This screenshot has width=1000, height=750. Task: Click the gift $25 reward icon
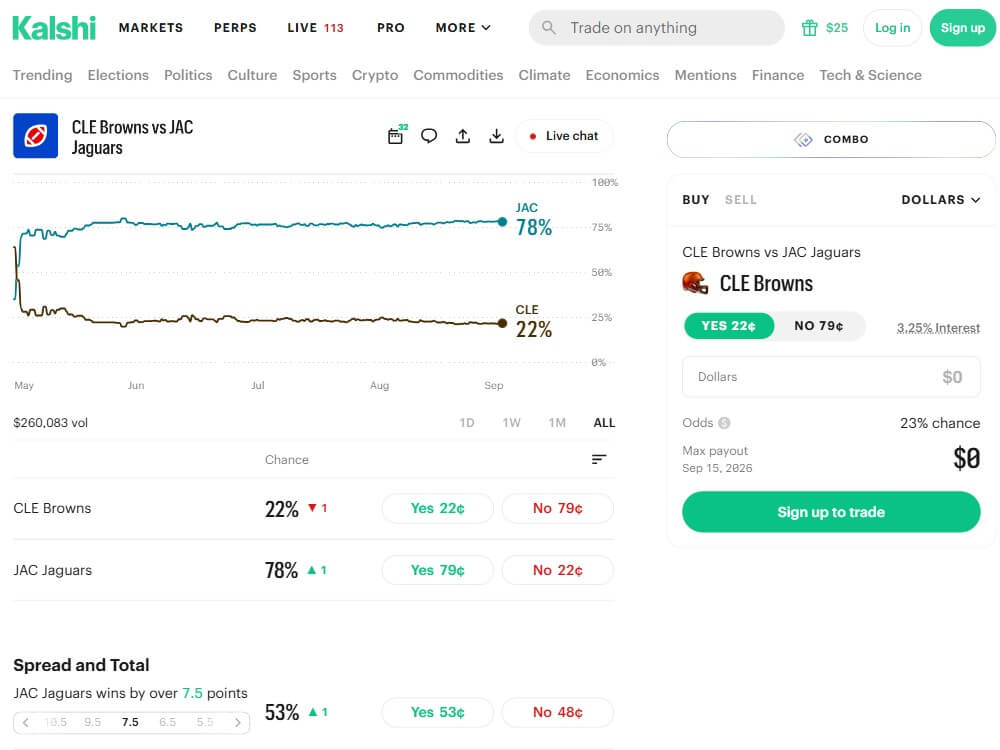[809, 27]
